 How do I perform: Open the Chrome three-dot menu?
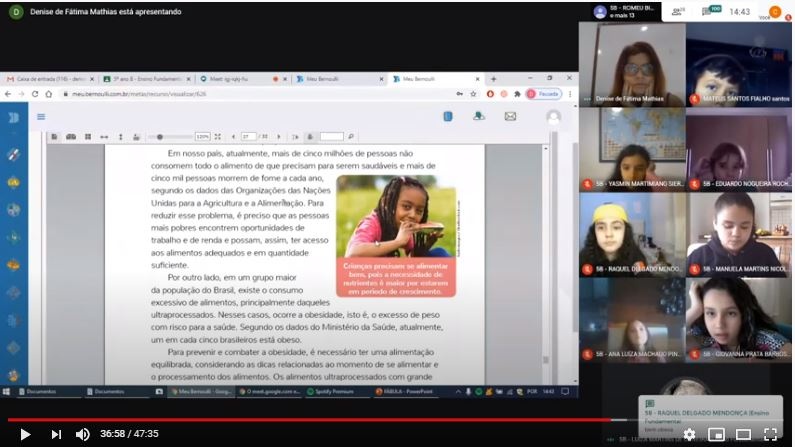point(570,94)
